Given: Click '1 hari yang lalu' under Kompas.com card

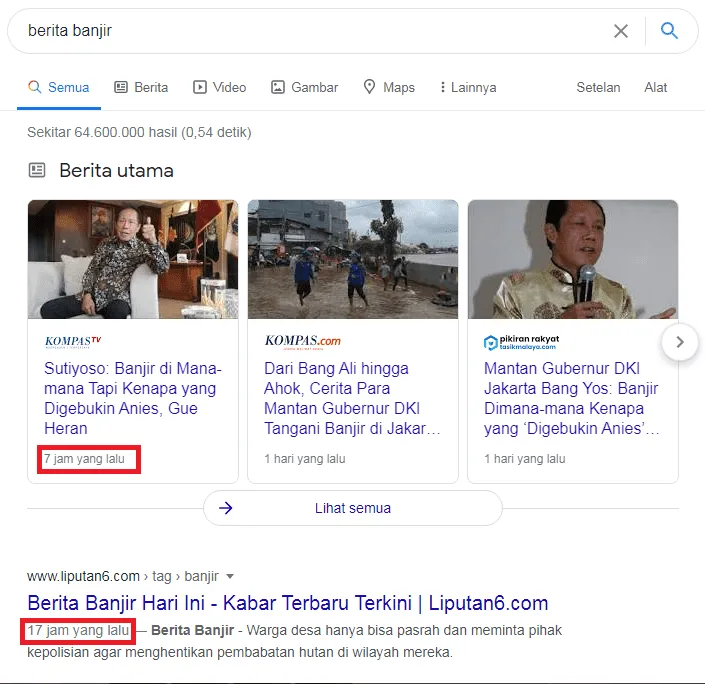Looking at the screenshot, I should point(305,459).
